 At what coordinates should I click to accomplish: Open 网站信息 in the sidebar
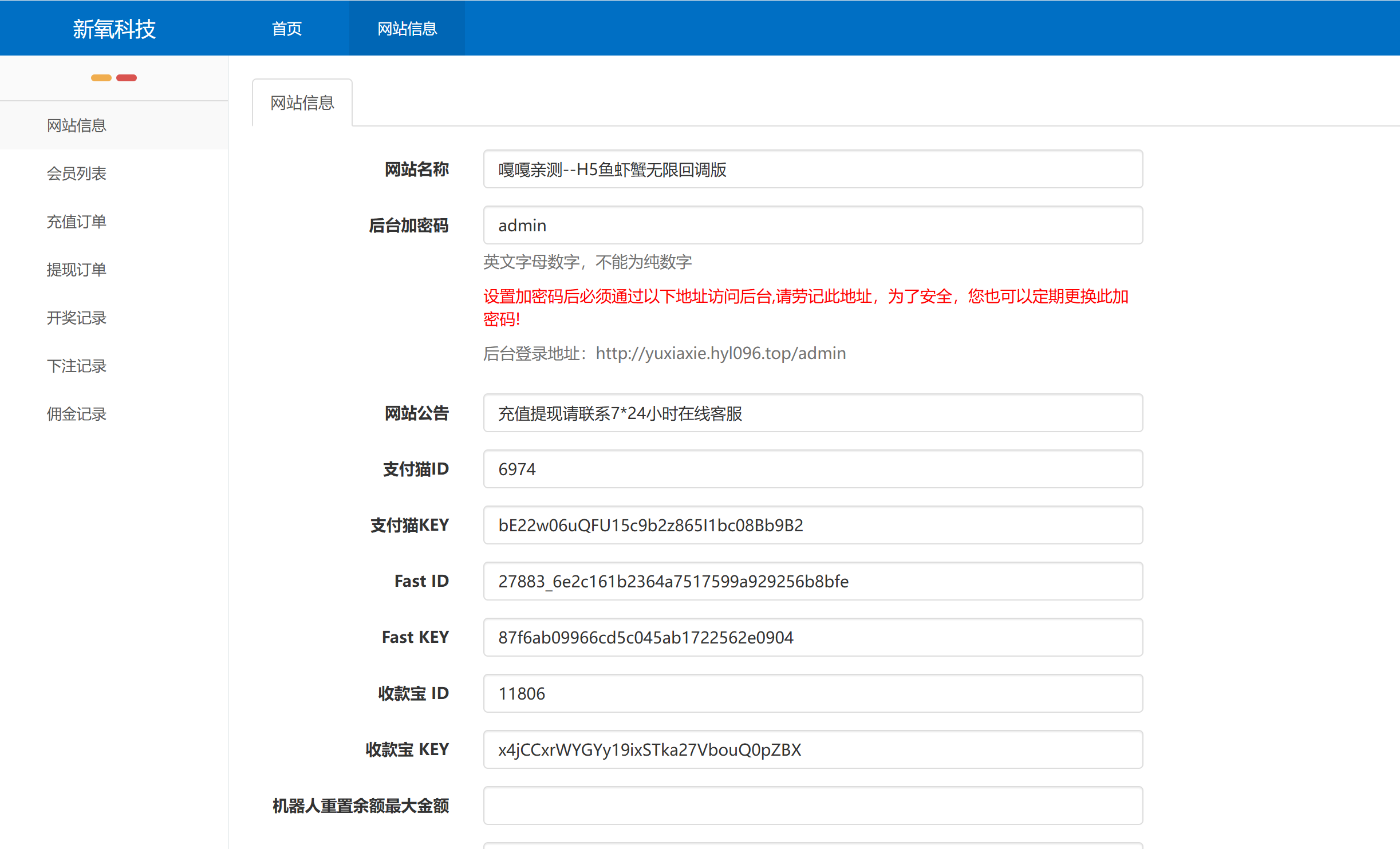77,125
